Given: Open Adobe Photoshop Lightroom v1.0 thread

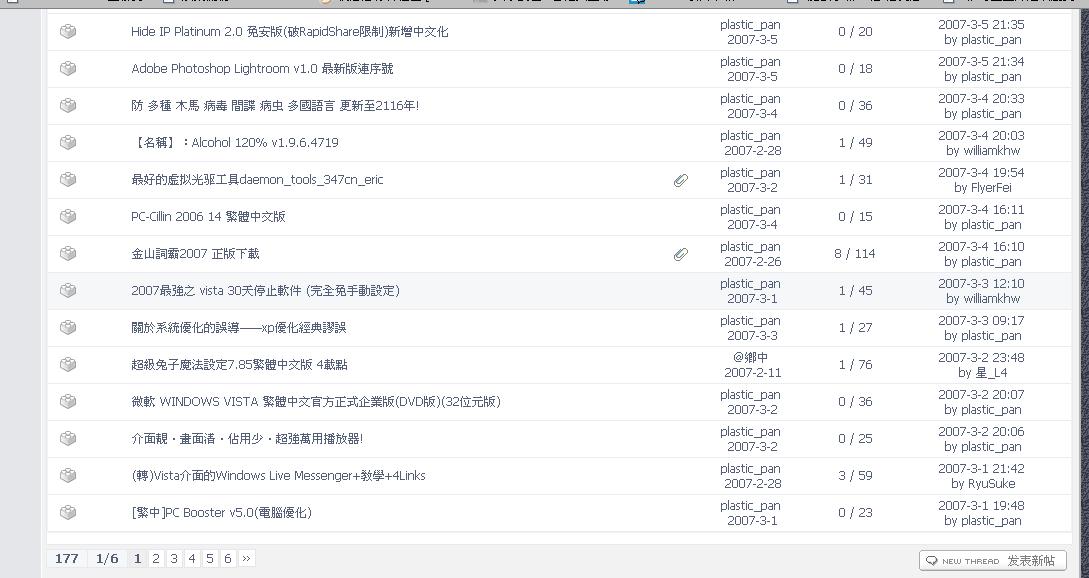Looking at the screenshot, I should [x=262, y=68].
